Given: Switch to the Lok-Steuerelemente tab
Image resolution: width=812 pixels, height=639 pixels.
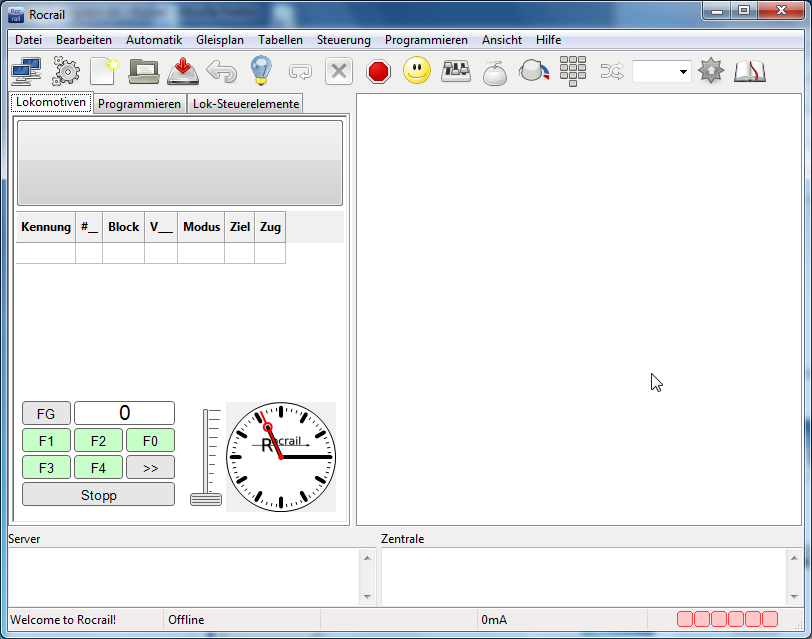Looking at the screenshot, I should click(x=245, y=104).
